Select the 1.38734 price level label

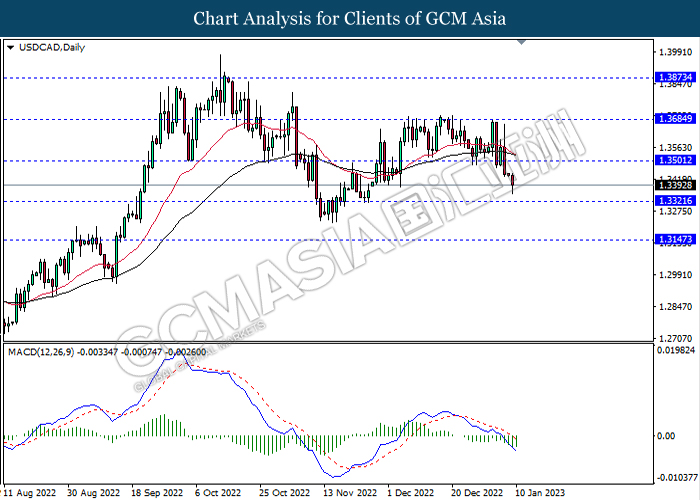coord(675,77)
